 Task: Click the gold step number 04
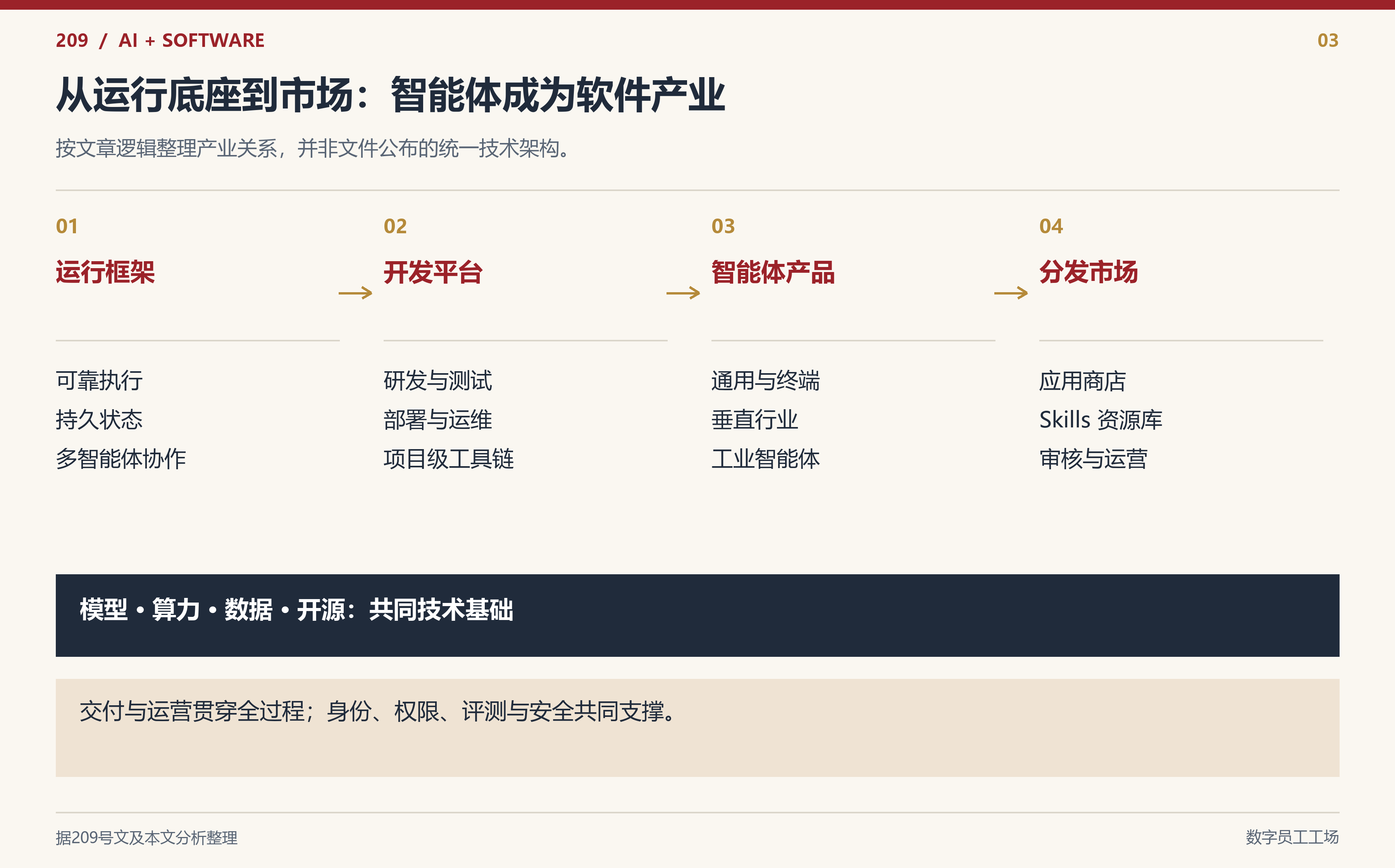pos(1051,226)
